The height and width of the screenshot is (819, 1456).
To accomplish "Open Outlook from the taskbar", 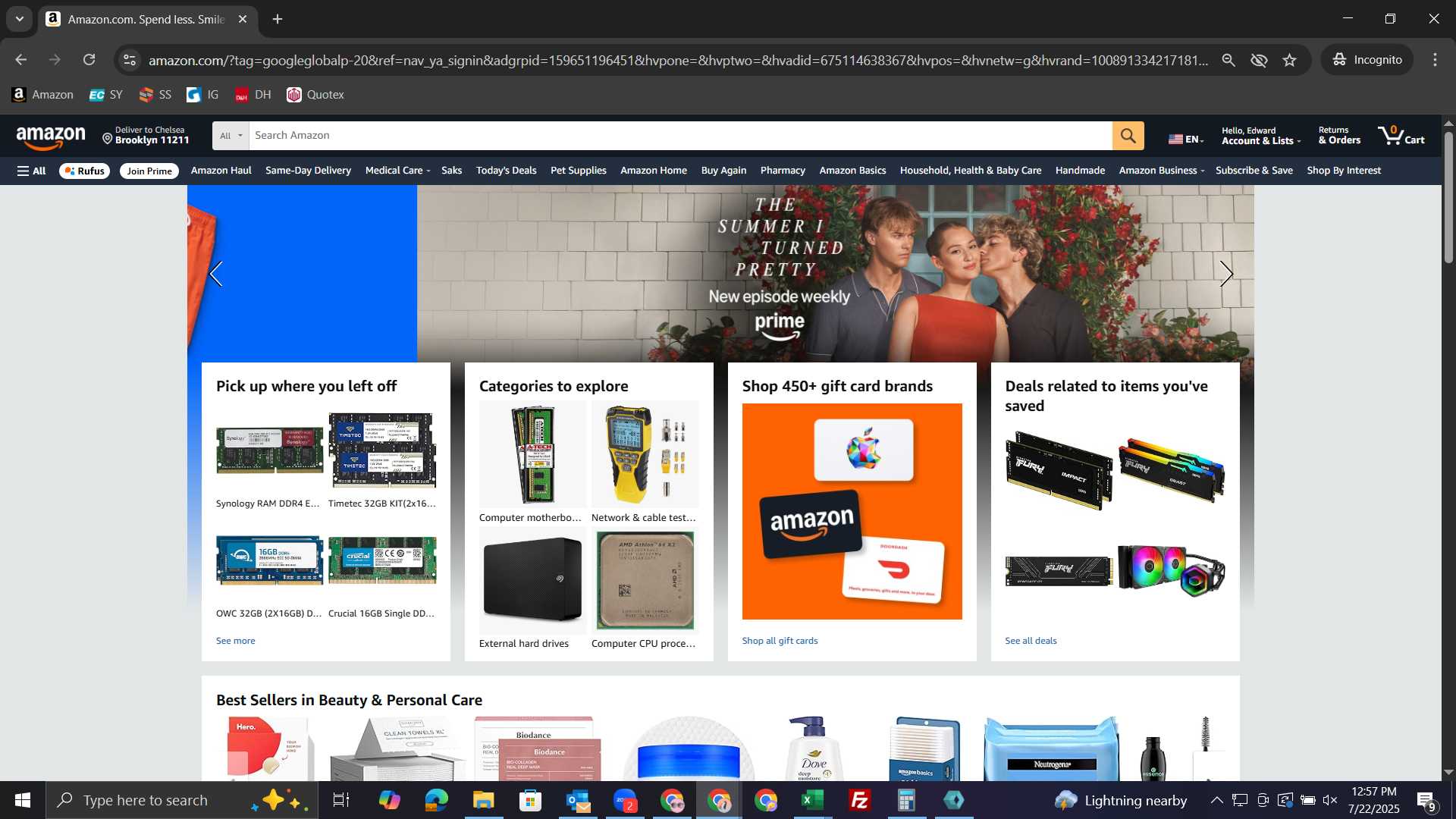I will [577, 800].
